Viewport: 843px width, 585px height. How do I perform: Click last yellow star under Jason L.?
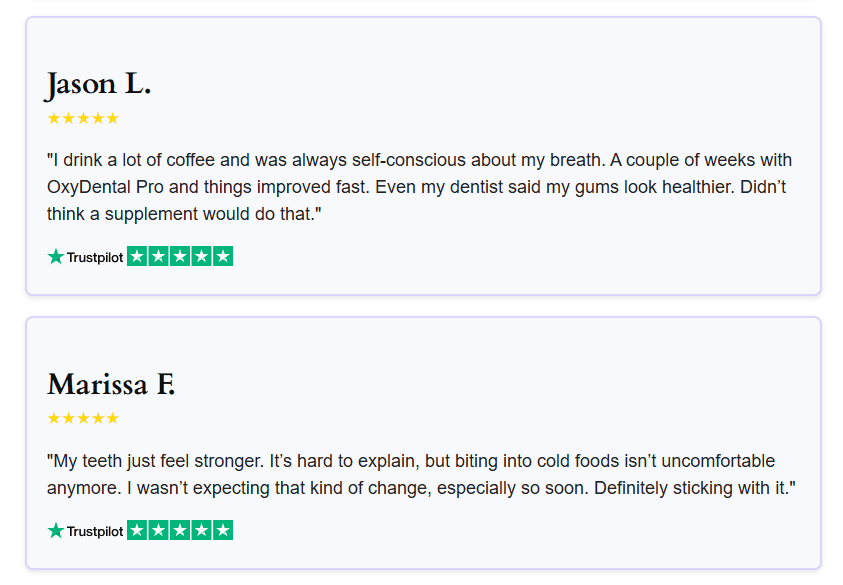click(112, 118)
